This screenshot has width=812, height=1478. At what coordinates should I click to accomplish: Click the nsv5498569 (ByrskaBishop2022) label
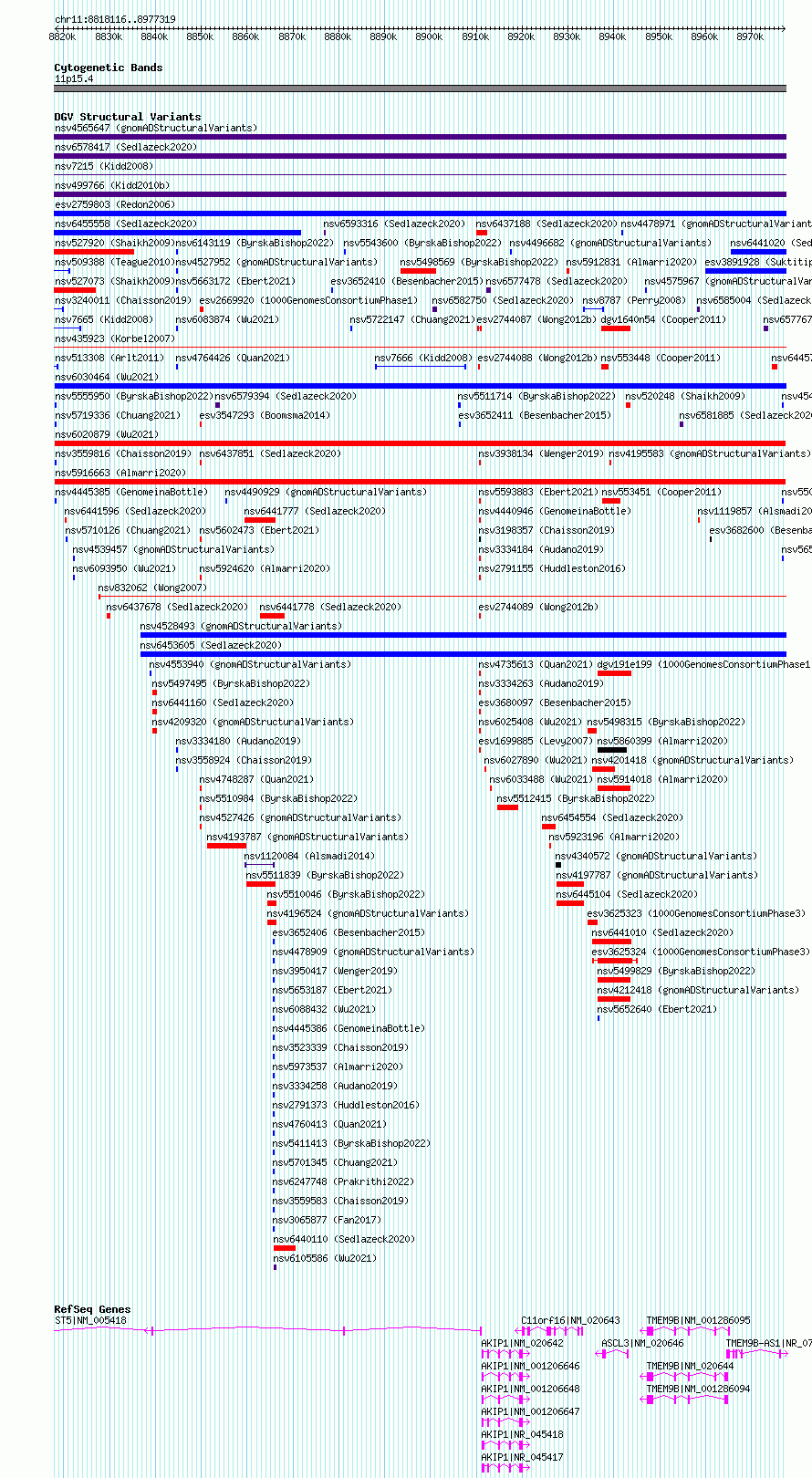[479, 262]
